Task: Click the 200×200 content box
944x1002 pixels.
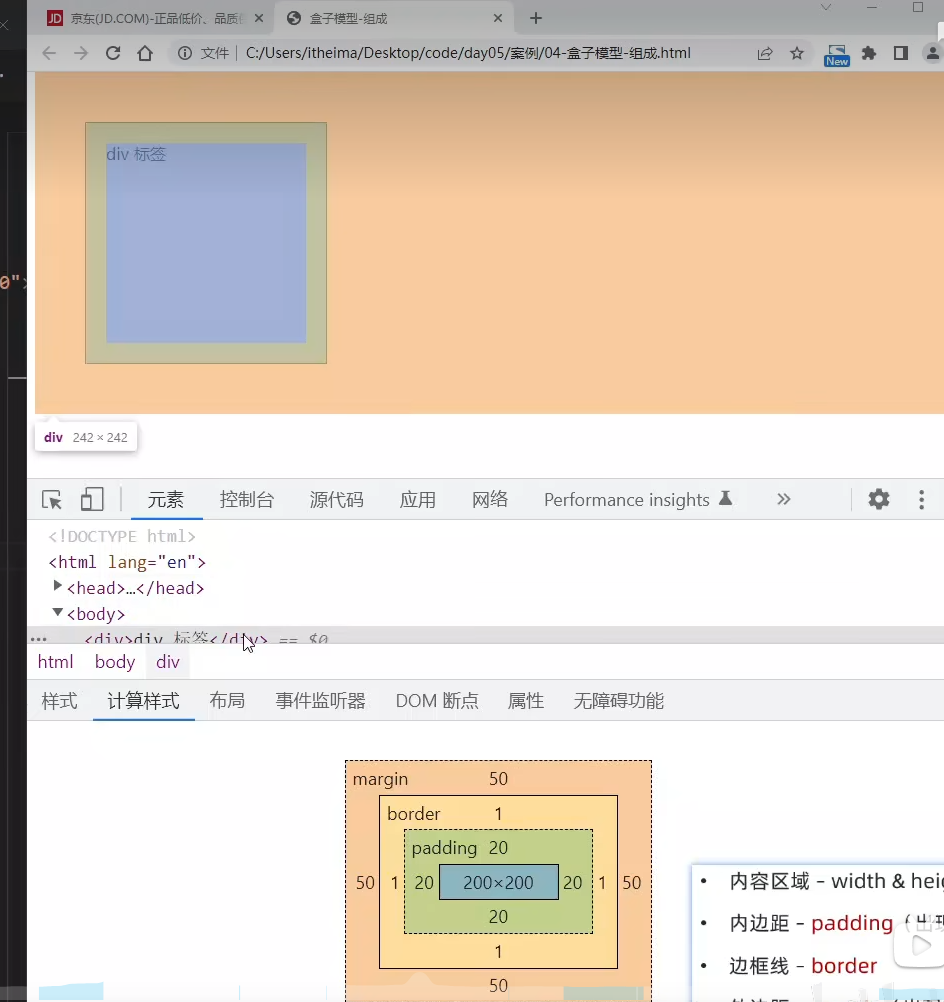Action: pos(499,883)
